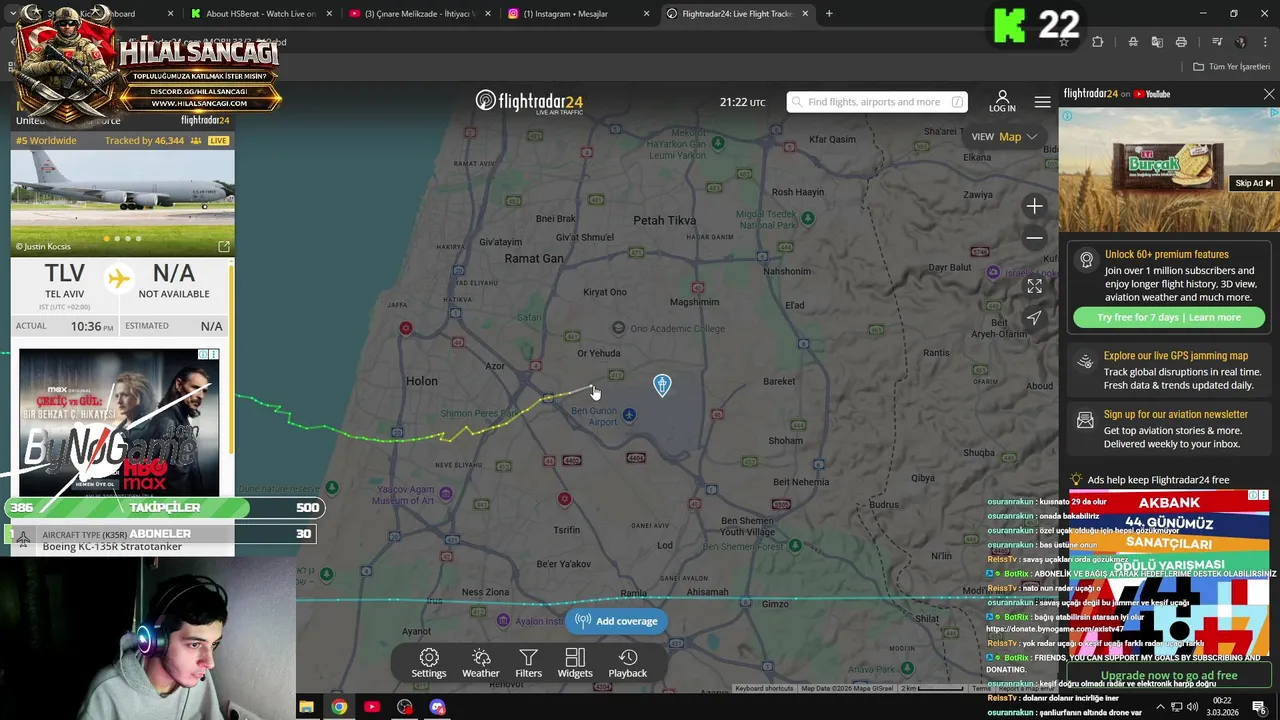Click the taskbar date and time

pos(1222,707)
